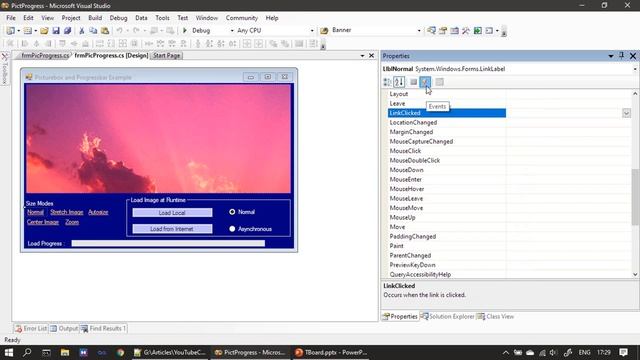The image size is (640, 360).
Task: Select the sunset PictureBox on the form
Action: pos(158,138)
